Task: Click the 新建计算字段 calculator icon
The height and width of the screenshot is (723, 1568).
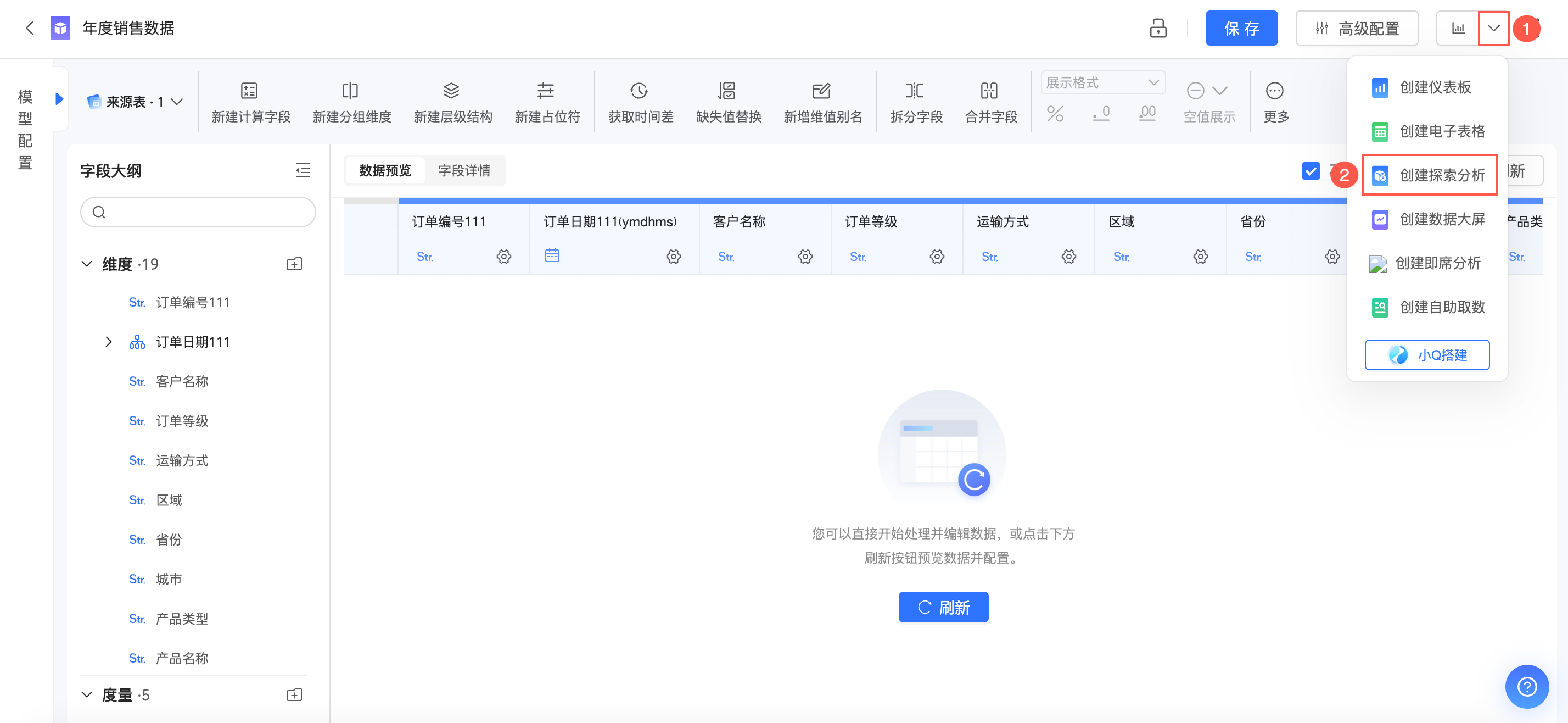Action: [x=250, y=91]
